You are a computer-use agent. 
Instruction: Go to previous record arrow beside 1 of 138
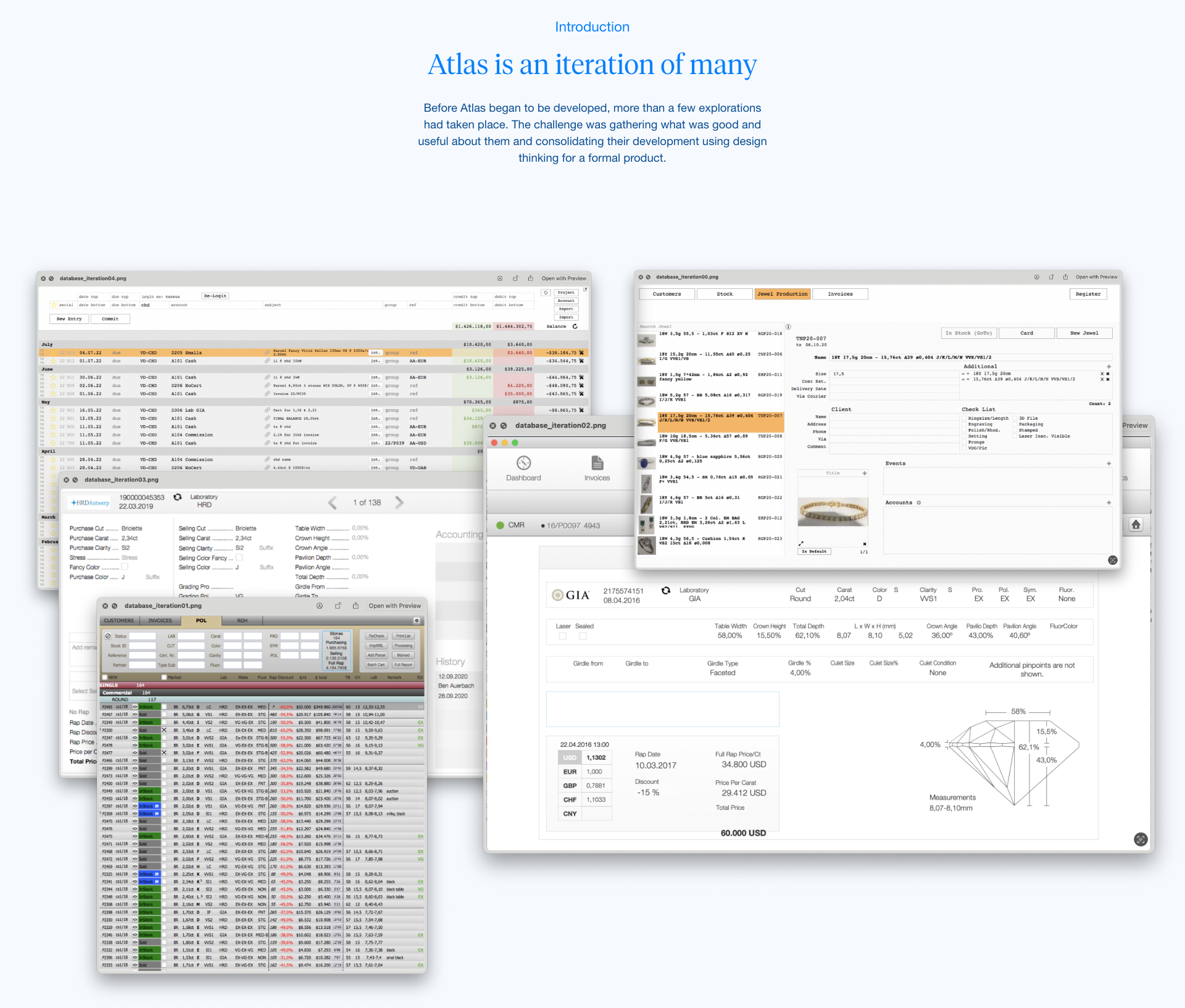[333, 502]
